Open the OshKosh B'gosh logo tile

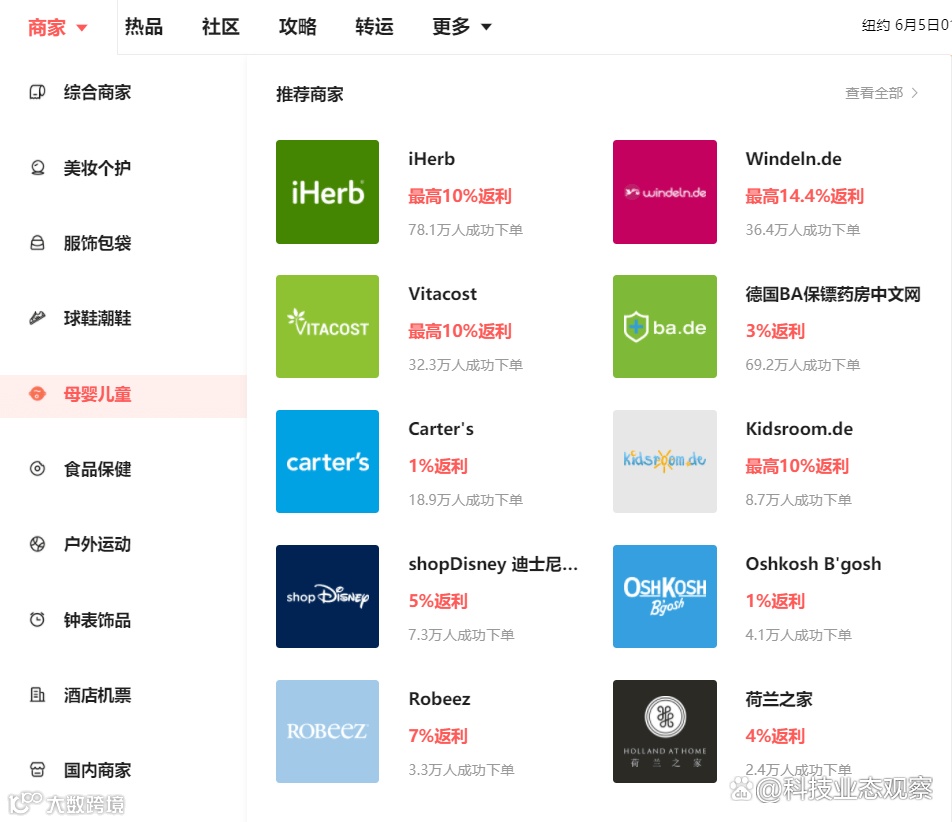(x=665, y=596)
